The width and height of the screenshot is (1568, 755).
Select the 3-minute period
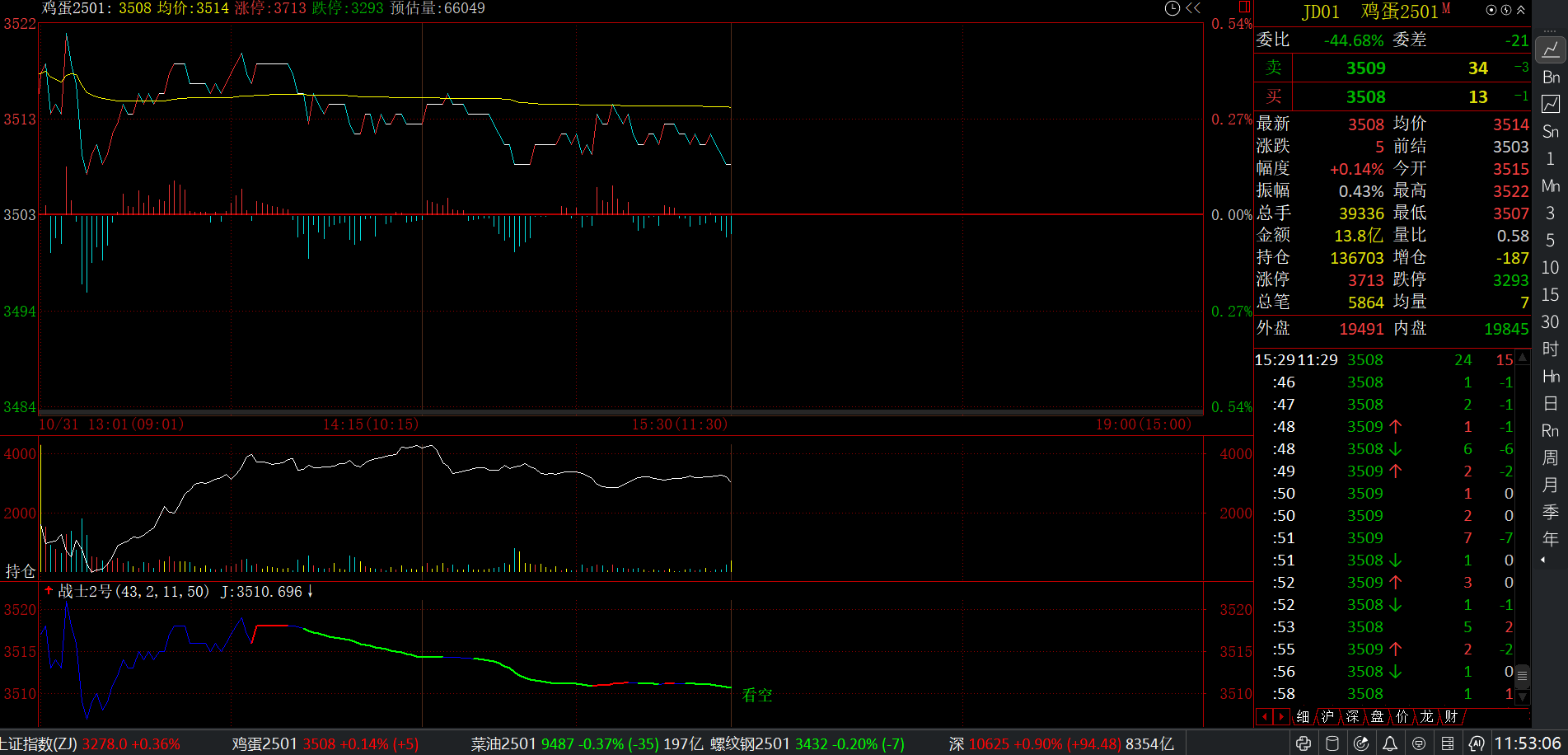(x=1551, y=213)
